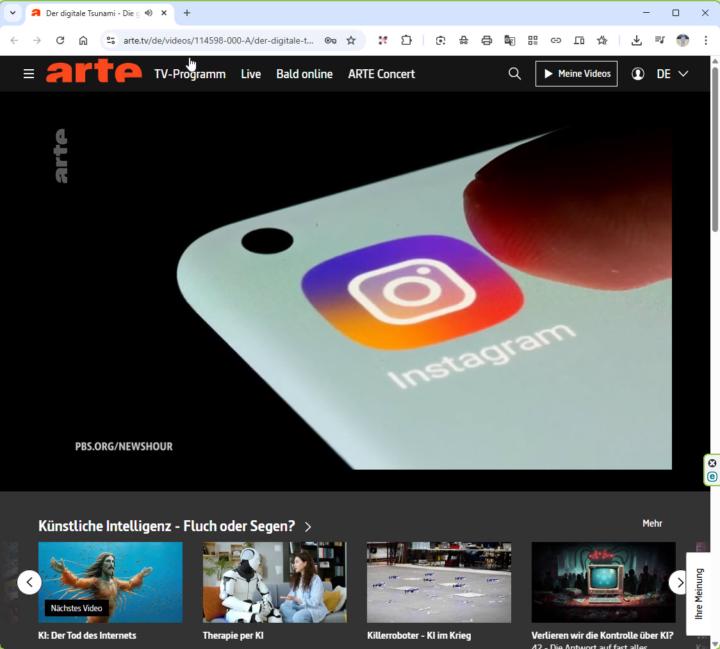The width and height of the screenshot is (720, 649).
Task: Click the ARTE logo in the header
Action: point(94,71)
